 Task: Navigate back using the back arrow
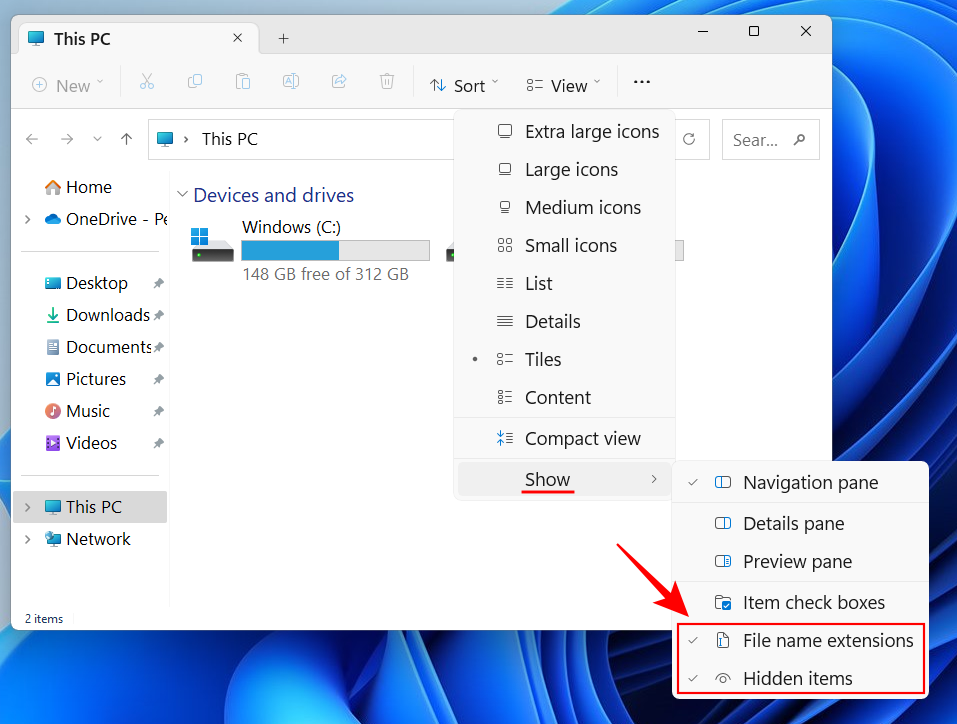tap(31, 139)
